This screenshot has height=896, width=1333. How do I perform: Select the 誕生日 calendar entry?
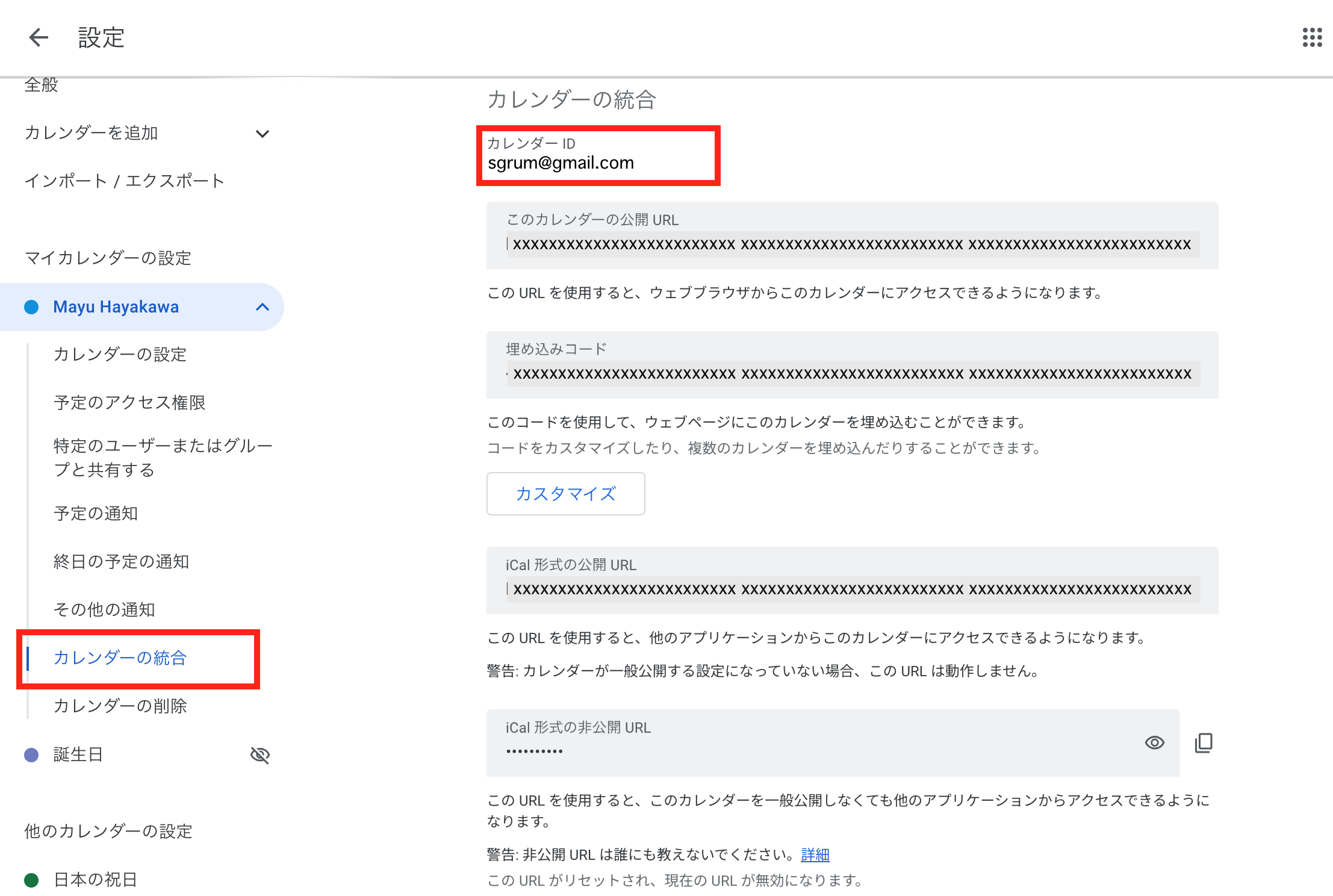click(x=78, y=754)
